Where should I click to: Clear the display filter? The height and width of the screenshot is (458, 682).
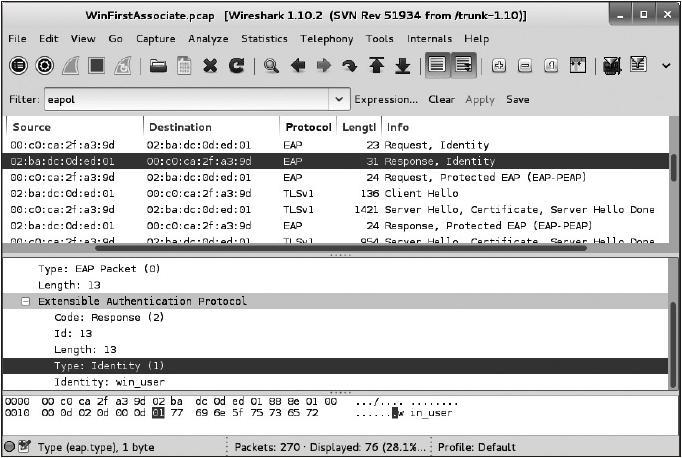pyautogui.click(x=441, y=99)
